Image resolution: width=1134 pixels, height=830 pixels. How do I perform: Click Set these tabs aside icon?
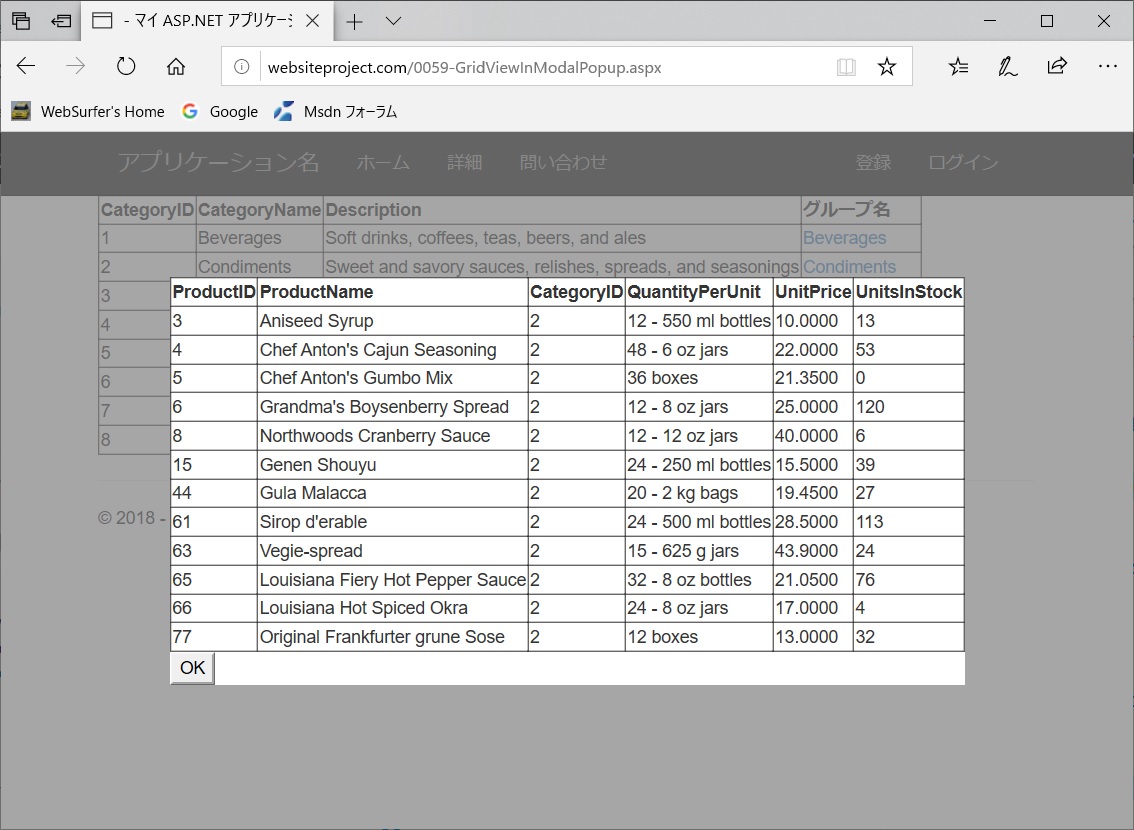(61, 21)
